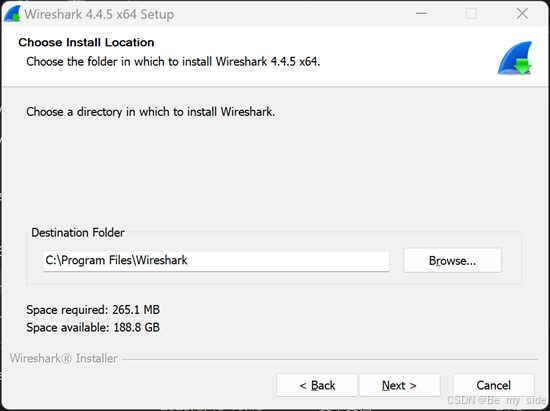Viewport: 550px width, 411px height.
Task: Click the Space available: 188.8 GB text
Action: click(x=93, y=328)
